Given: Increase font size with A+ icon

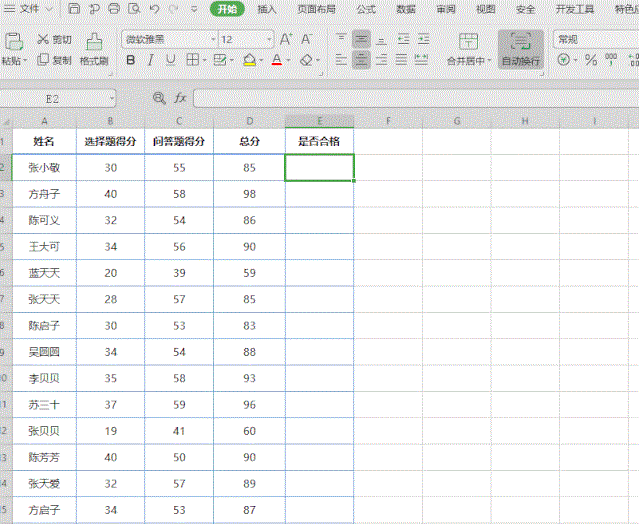Looking at the screenshot, I should click(x=286, y=39).
